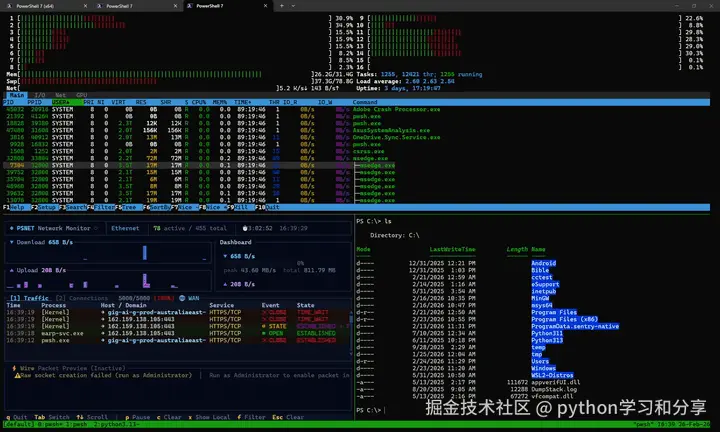Click the WSL2-Distros directory name
Viewport: 720px width, 432px height.
coord(552,375)
